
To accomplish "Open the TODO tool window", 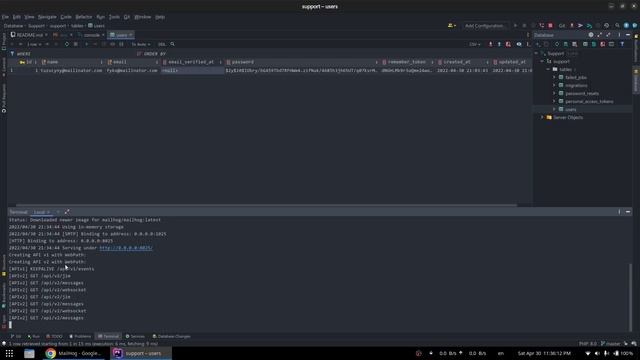I will click(x=54, y=336).
